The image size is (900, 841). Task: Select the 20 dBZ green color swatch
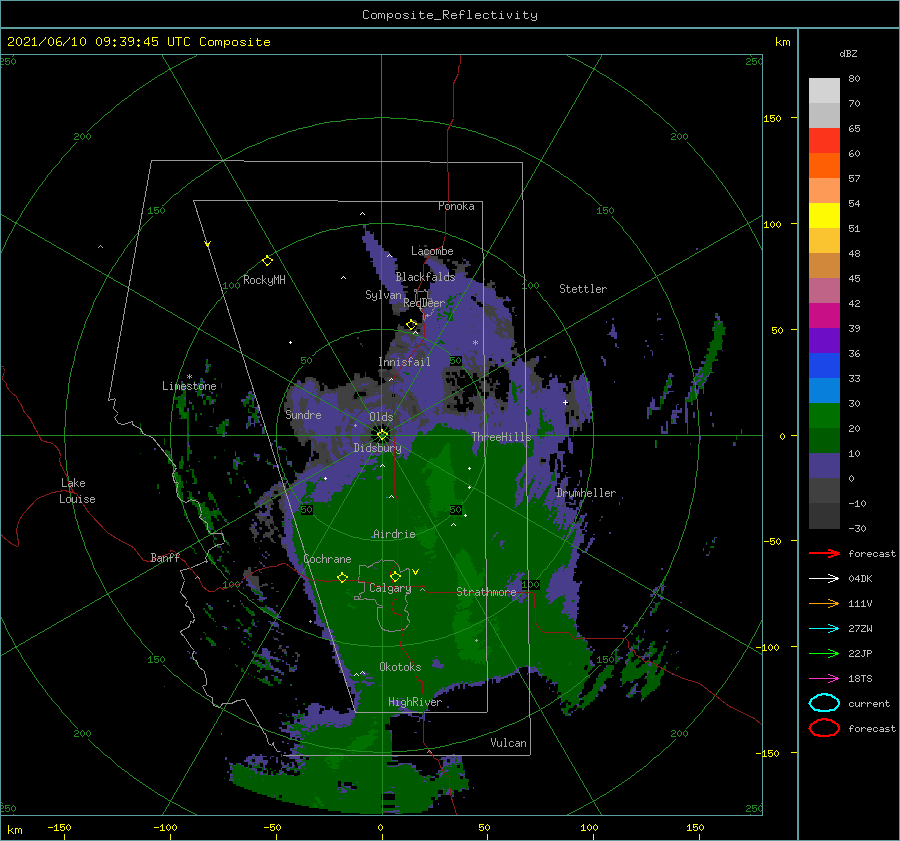[x=824, y=415]
